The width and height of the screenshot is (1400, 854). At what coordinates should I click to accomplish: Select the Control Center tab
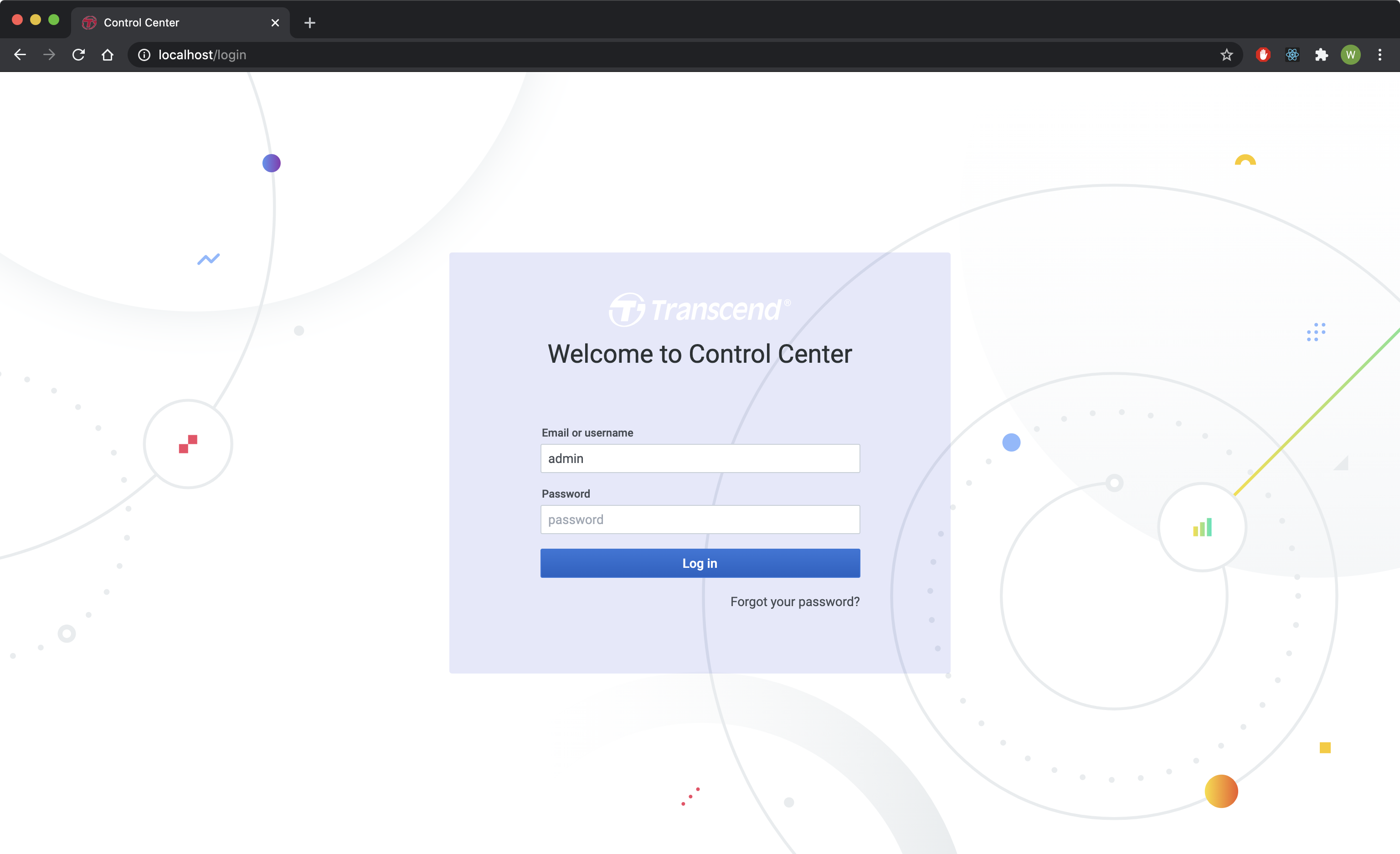click(x=180, y=23)
